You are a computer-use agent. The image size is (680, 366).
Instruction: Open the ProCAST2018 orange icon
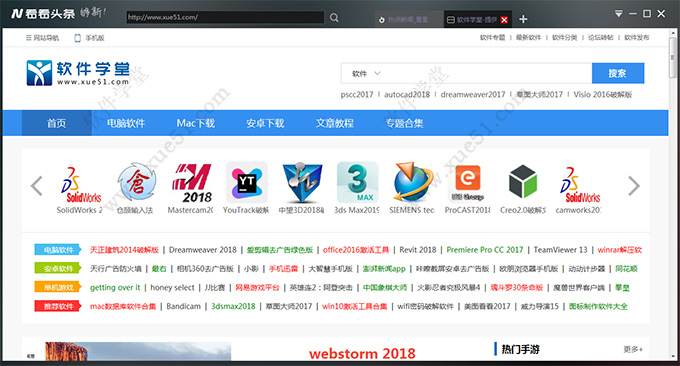(x=468, y=183)
